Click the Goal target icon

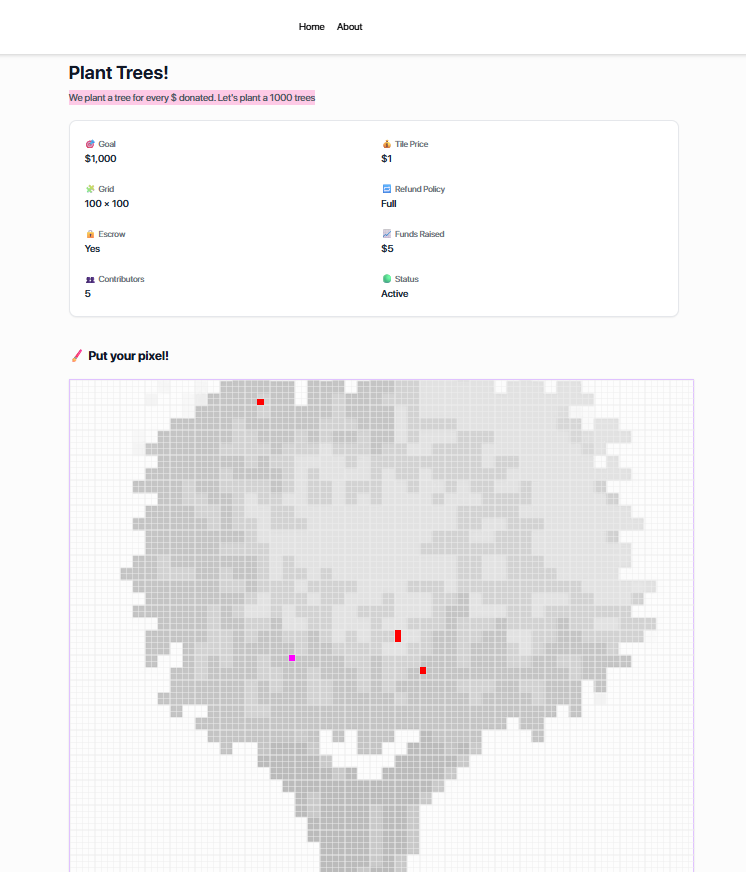[x=90, y=144]
